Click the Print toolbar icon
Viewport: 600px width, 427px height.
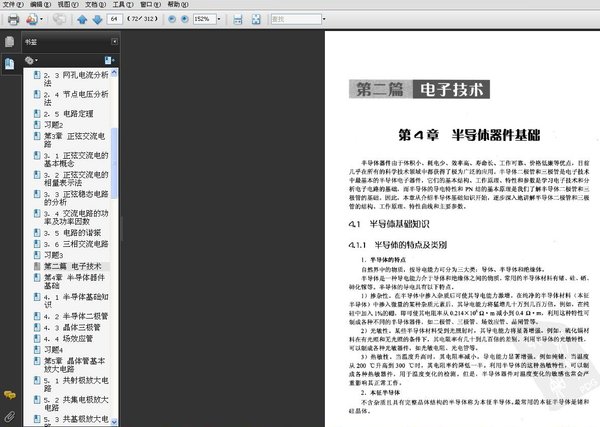coord(13,19)
